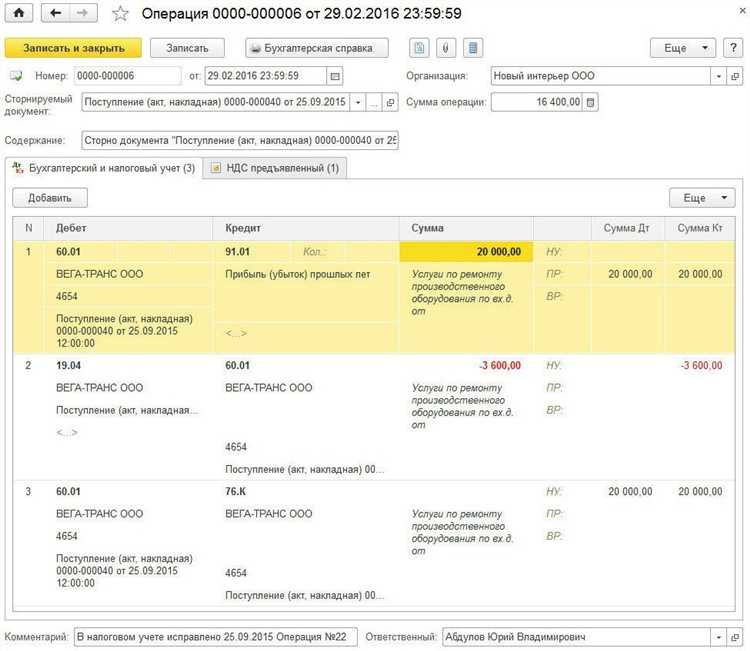Click Записать и закрыть button
This screenshot has height=651, width=750.
point(72,48)
